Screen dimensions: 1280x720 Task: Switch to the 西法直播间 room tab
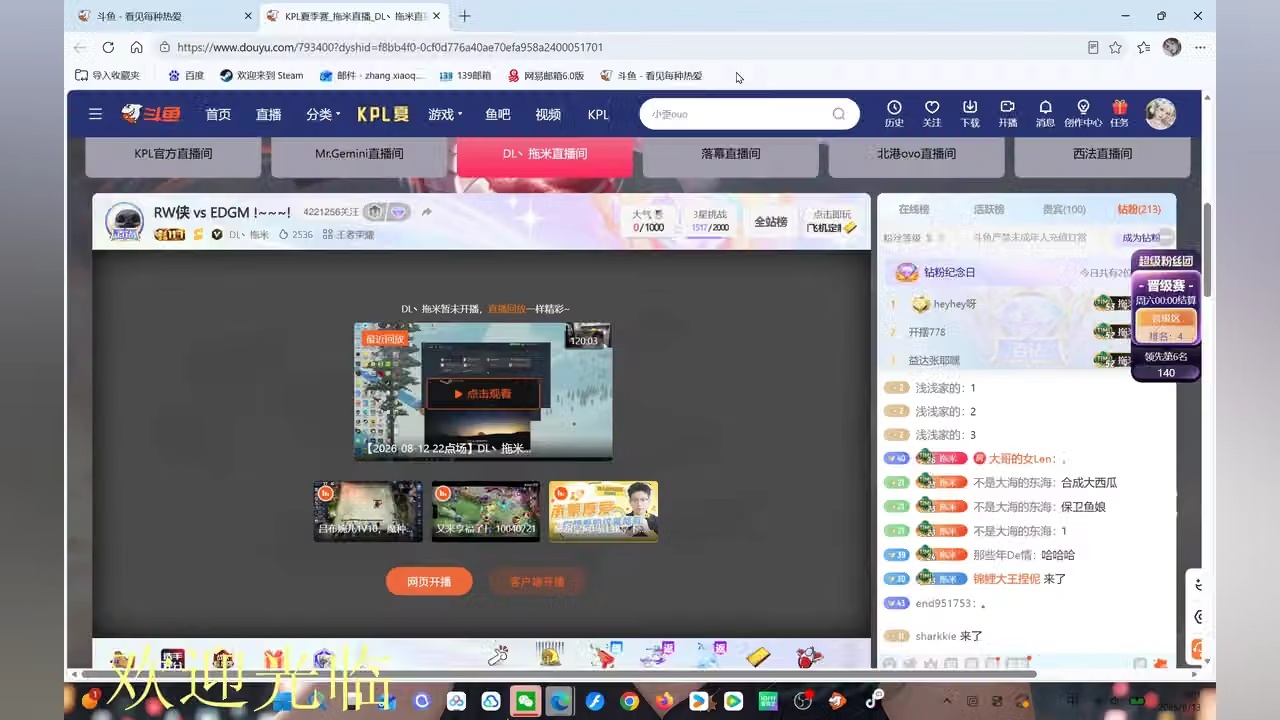(x=1102, y=156)
